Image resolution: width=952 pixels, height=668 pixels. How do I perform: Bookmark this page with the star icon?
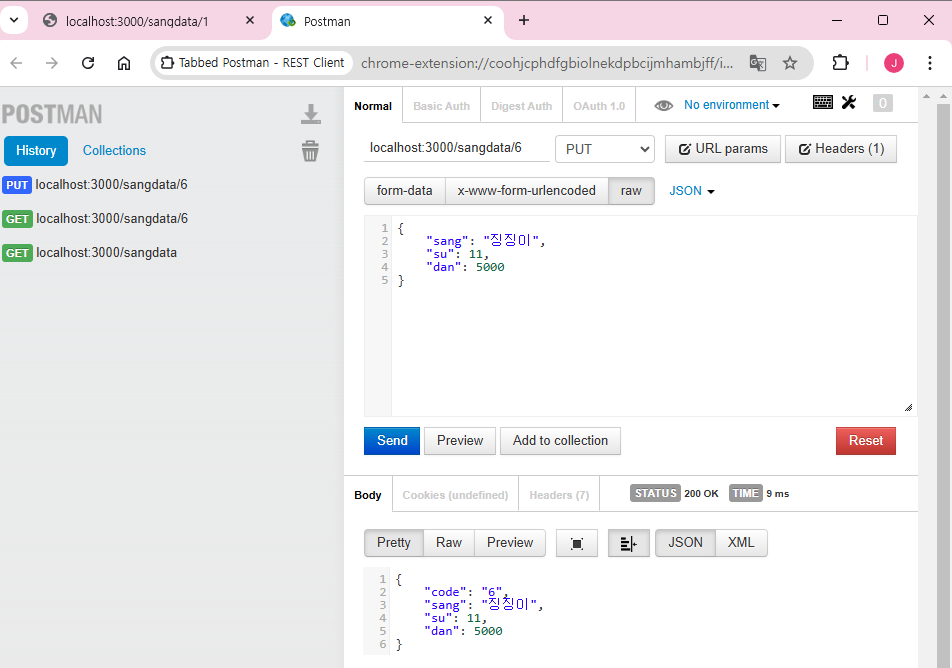point(789,63)
